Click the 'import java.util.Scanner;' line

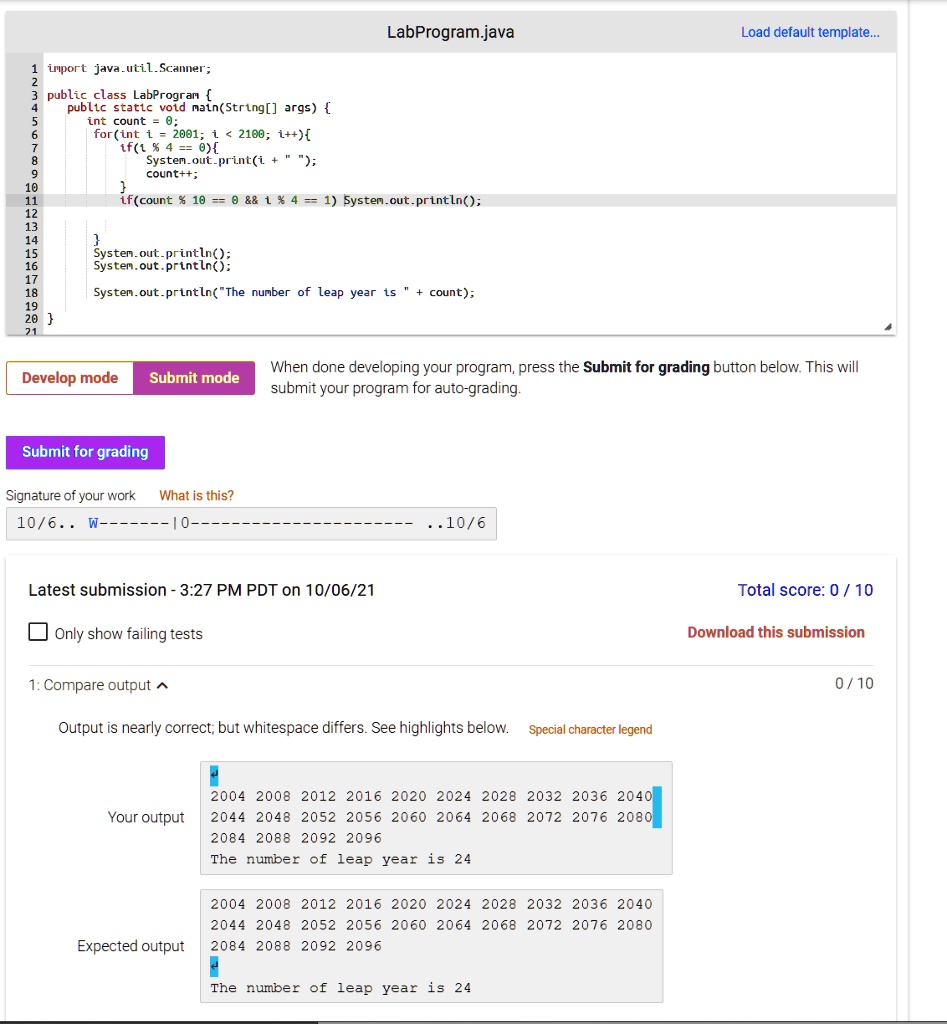(129, 68)
